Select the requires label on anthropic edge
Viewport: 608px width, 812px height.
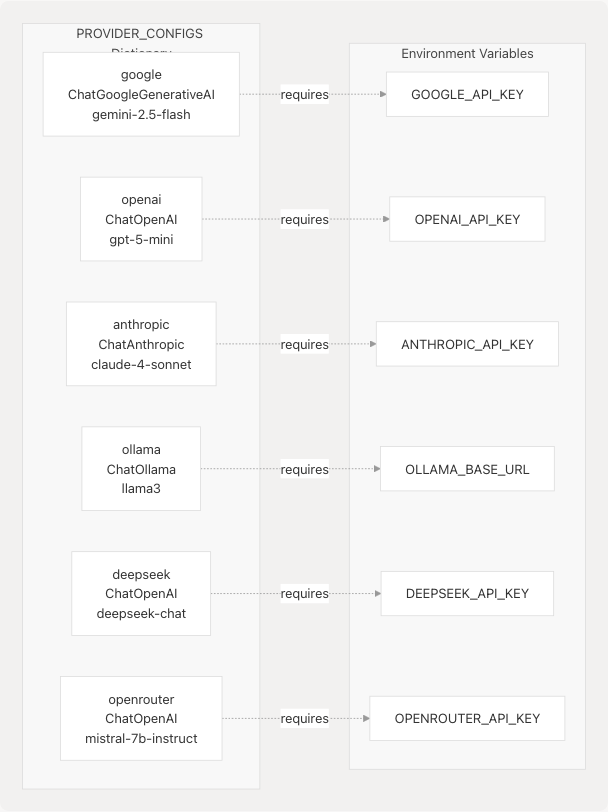305,344
